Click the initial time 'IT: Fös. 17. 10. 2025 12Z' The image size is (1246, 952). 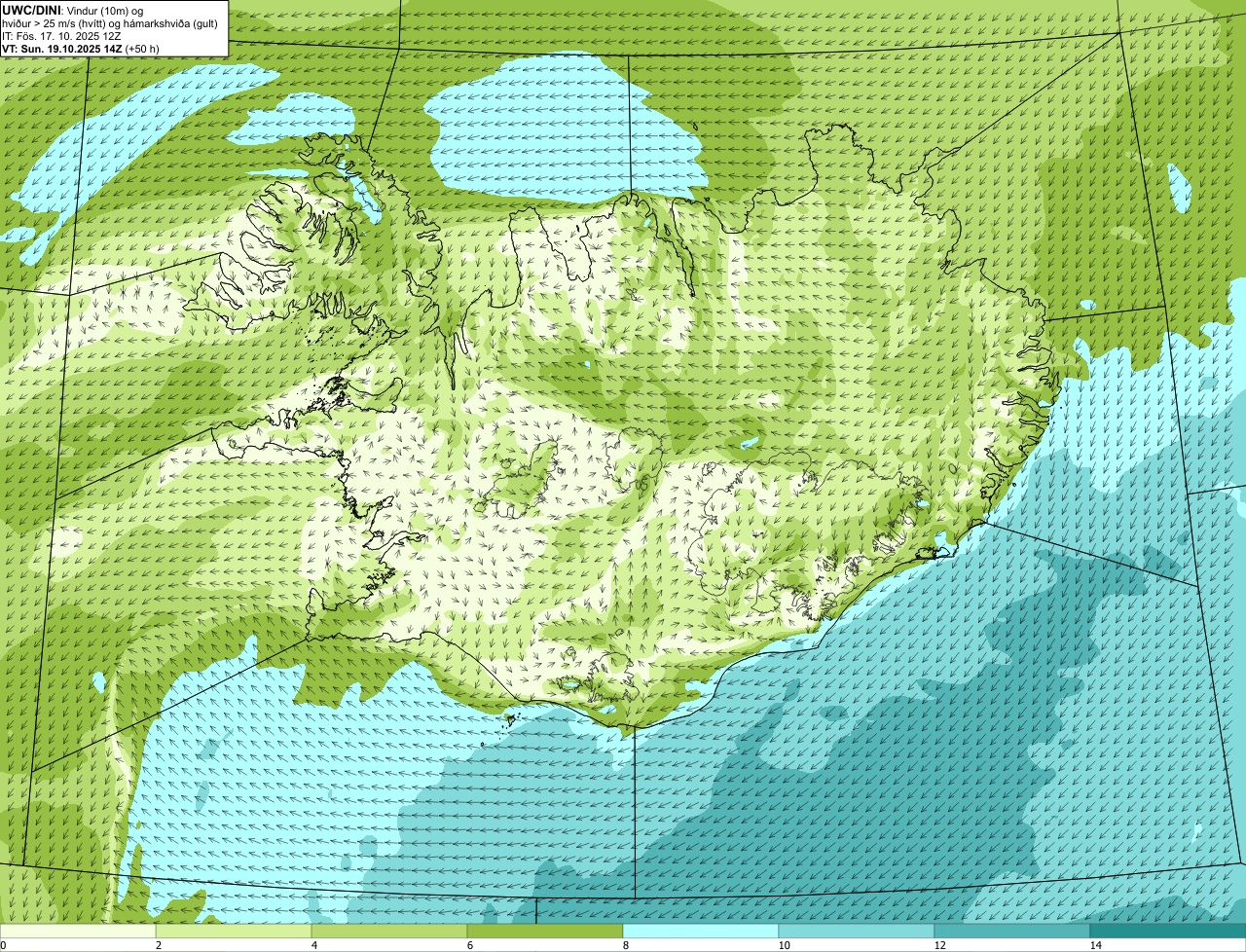point(61,35)
